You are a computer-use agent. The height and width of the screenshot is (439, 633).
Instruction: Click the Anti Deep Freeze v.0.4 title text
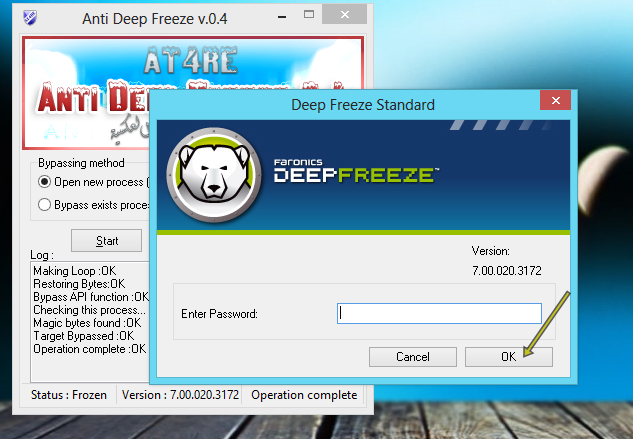pos(155,19)
